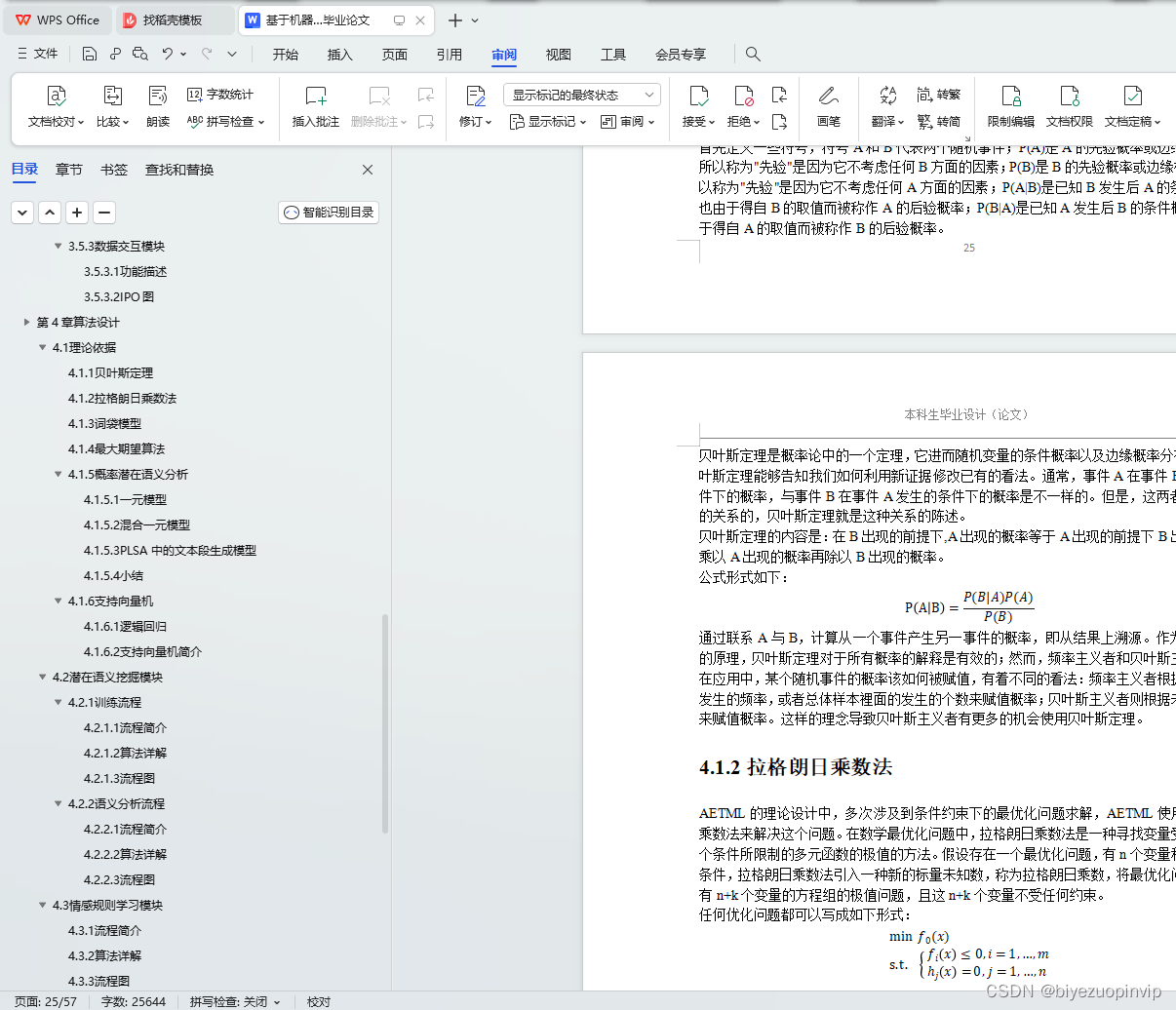This screenshot has width=1176, height=1010.
Task: Open the 显示标记 dropdown
Action: coord(548,122)
